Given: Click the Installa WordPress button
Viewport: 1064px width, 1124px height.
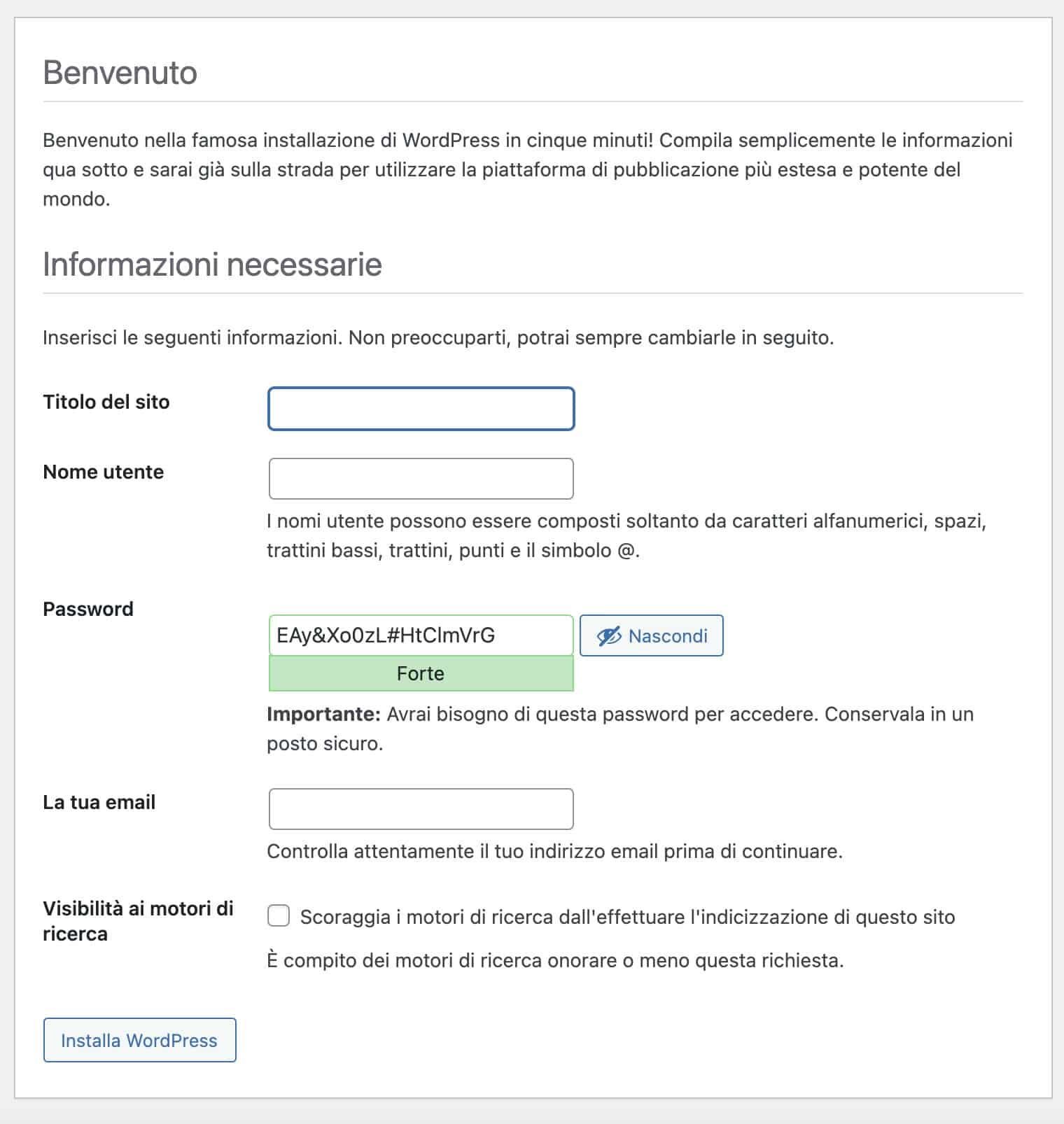Looking at the screenshot, I should [139, 1040].
